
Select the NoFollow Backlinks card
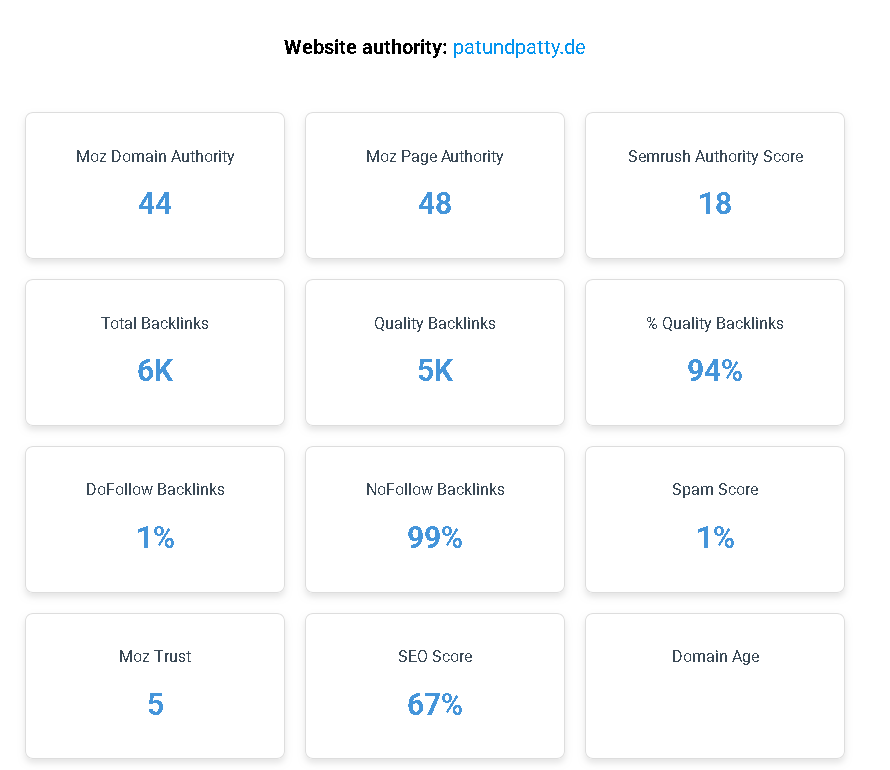pos(435,519)
